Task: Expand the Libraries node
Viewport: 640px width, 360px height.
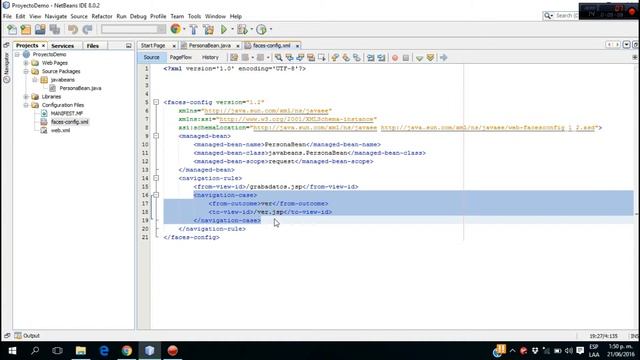Action: [26, 97]
